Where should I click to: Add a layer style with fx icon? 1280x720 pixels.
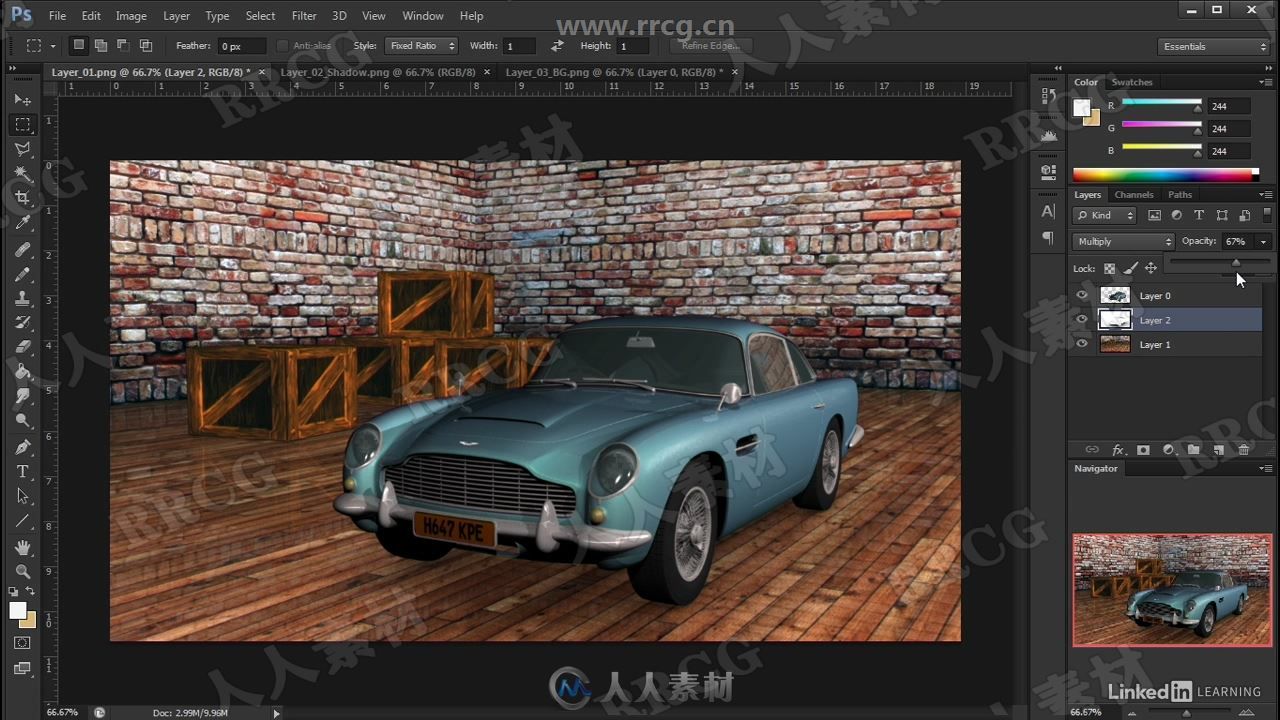pyautogui.click(x=1118, y=450)
